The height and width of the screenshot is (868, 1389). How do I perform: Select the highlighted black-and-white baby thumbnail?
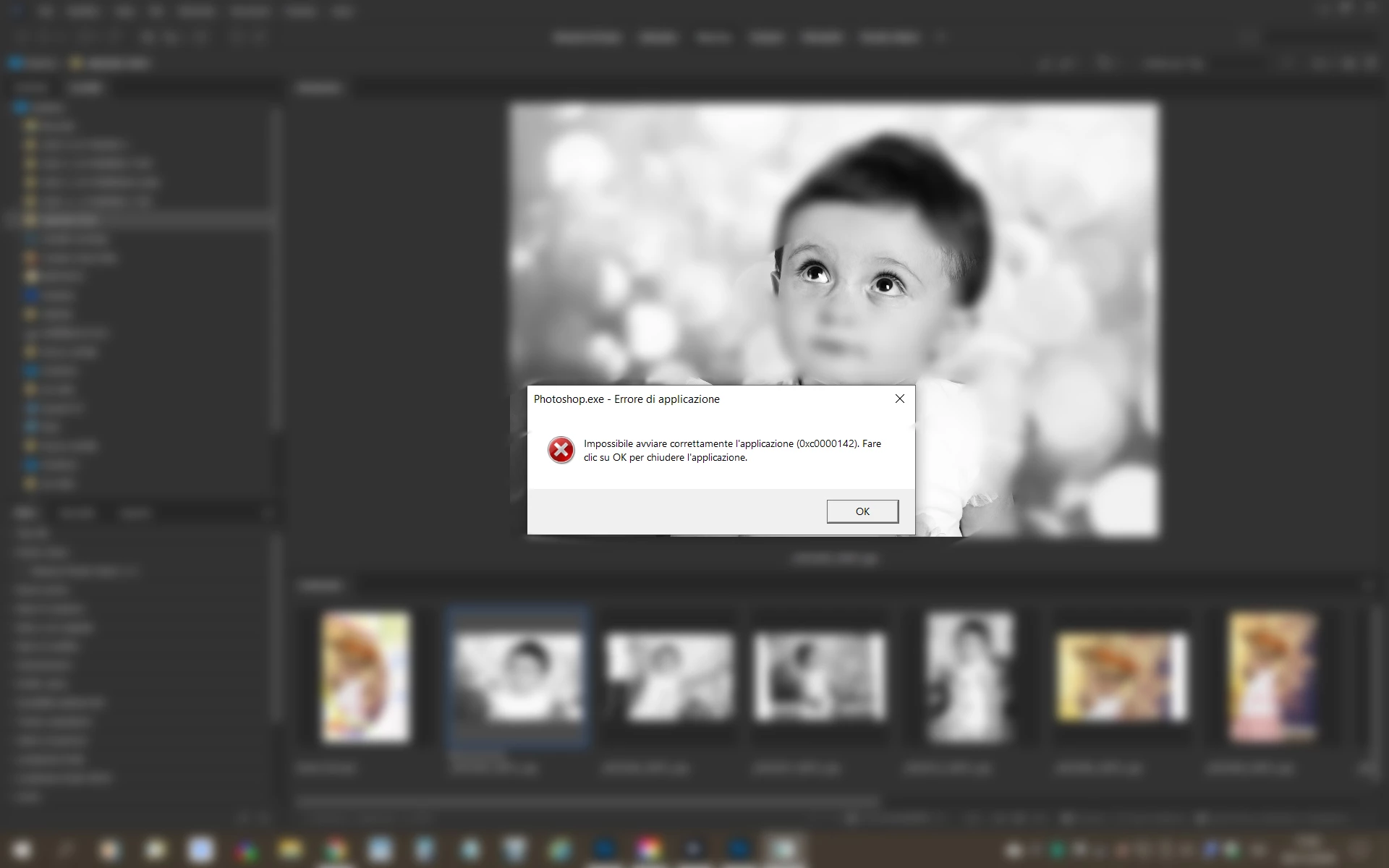(x=517, y=678)
